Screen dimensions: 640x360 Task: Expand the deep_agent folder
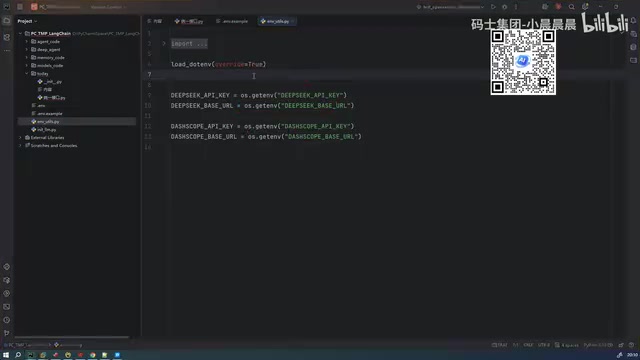[27, 49]
